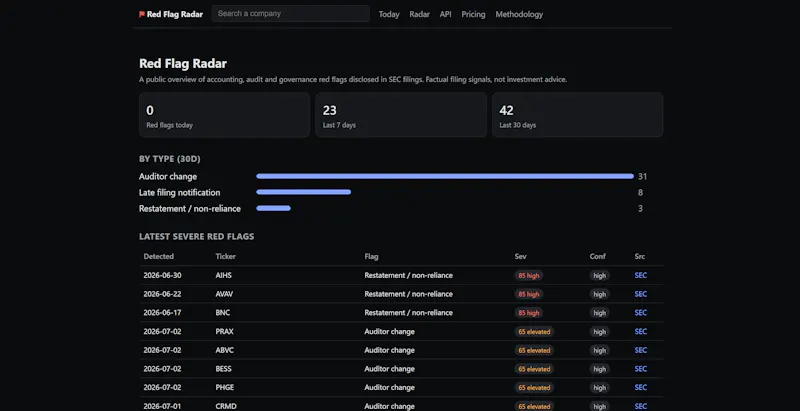Click the 85 high badge for BNC
Screen dimensions: 800x411
click(x=529, y=313)
